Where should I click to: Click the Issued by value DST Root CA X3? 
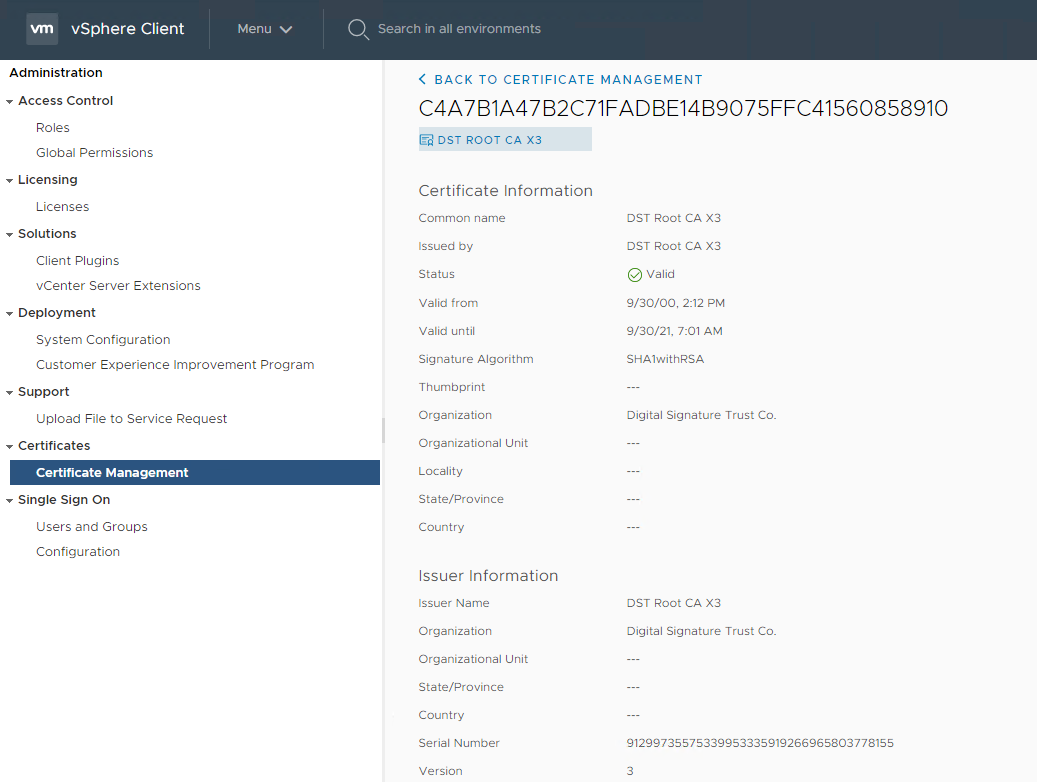pos(674,246)
